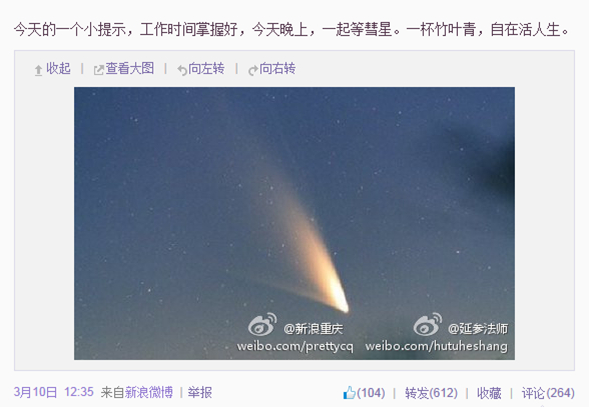
Task: Repost using 转发(612)
Action: click(431, 393)
